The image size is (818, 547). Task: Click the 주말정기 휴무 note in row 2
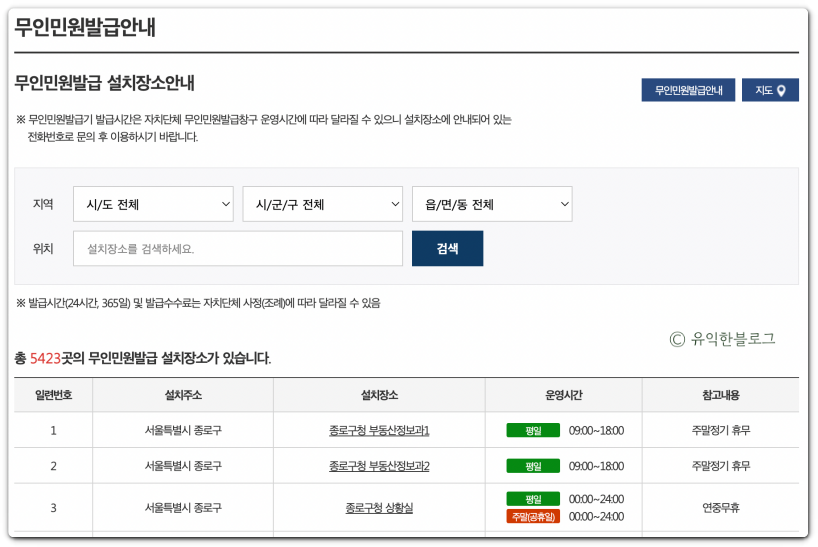tap(720, 466)
